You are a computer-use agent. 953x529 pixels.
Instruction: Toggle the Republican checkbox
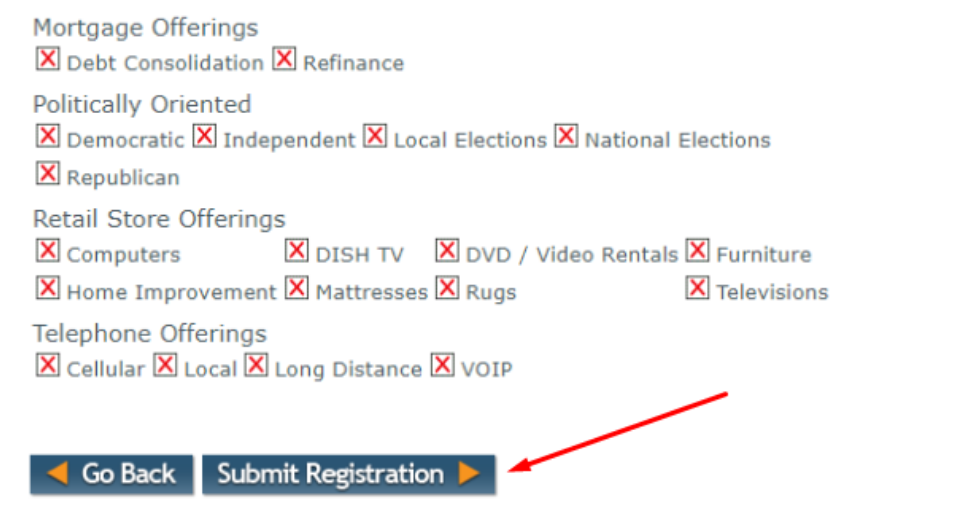[47, 174]
